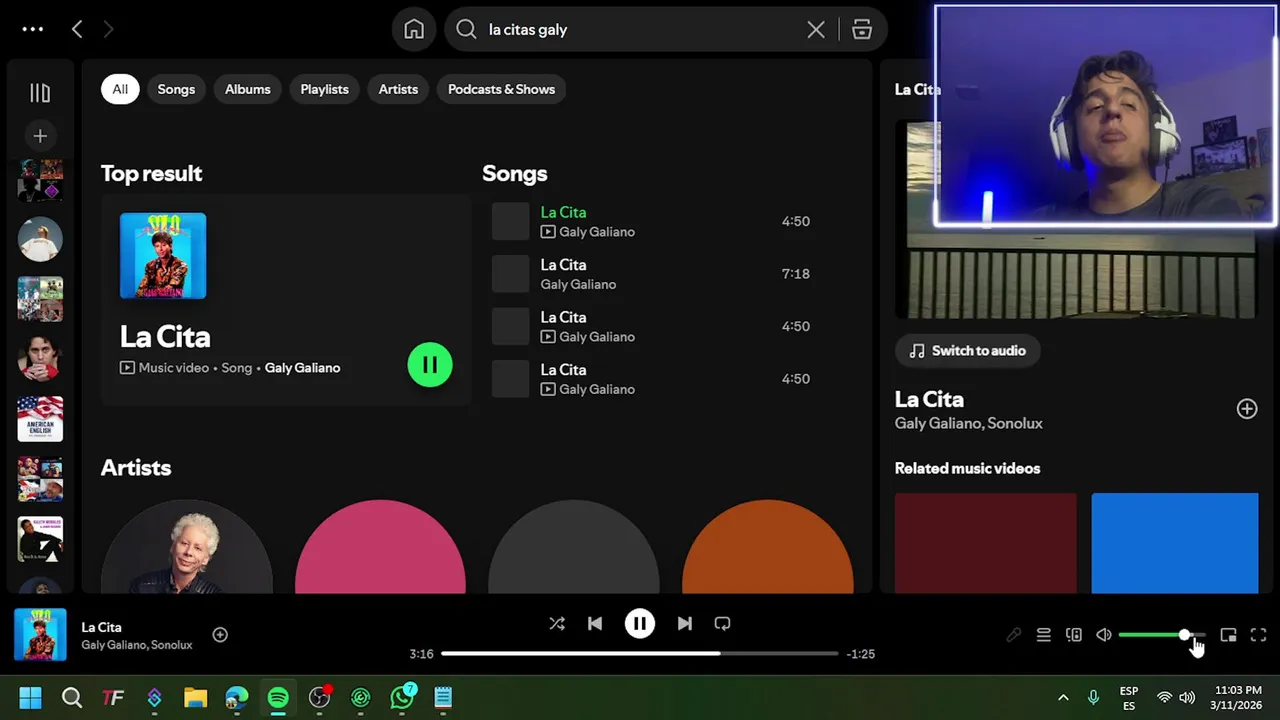Add now-playing track to Liked Songs
Image resolution: width=1280 pixels, height=720 pixels.
pyautogui.click(x=220, y=635)
